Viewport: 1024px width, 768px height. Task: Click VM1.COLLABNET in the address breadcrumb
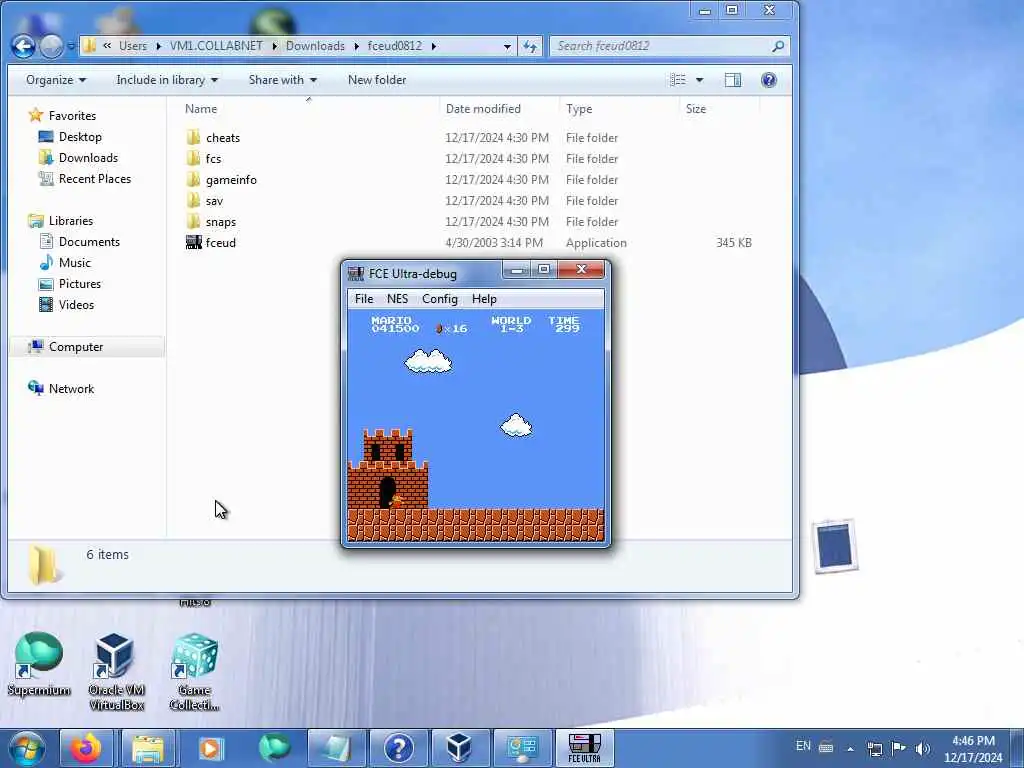216,46
